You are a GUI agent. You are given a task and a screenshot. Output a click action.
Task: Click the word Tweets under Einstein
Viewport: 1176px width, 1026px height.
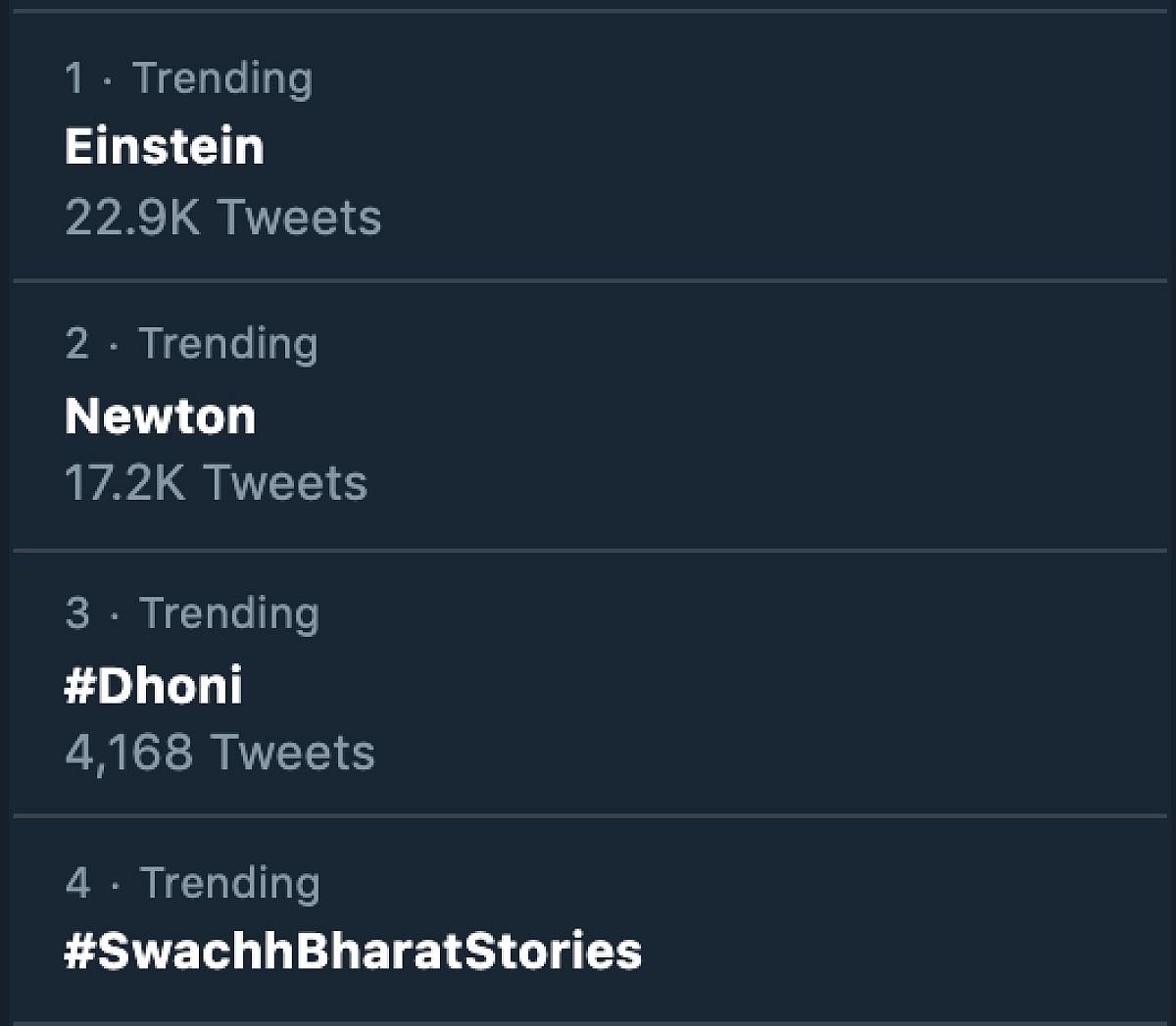(299, 217)
